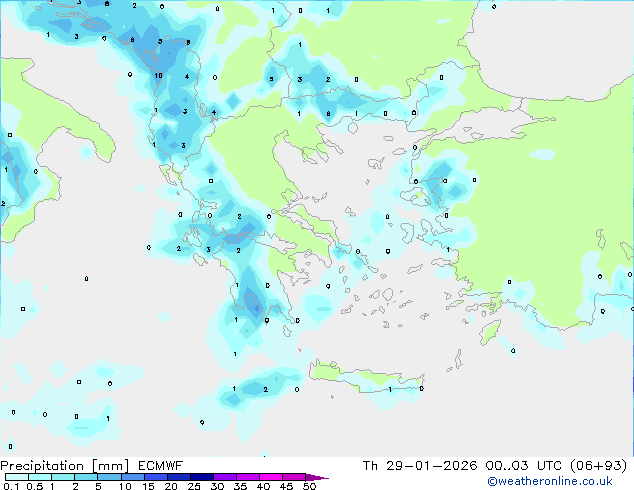Select the 2–5 mm legend color swatch
The image size is (634, 490).
click(86, 477)
